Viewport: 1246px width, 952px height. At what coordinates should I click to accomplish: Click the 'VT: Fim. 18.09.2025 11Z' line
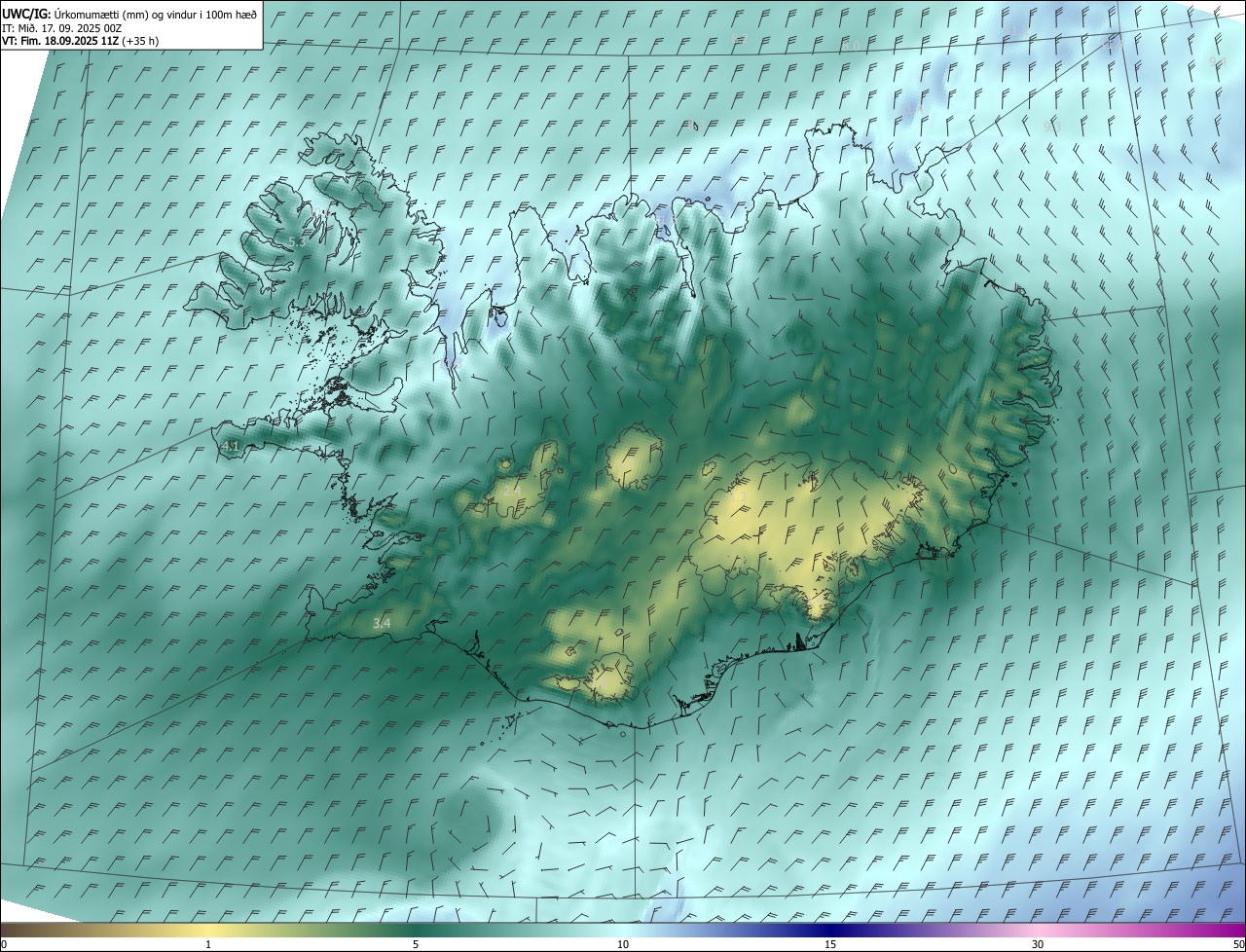coord(61,41)
